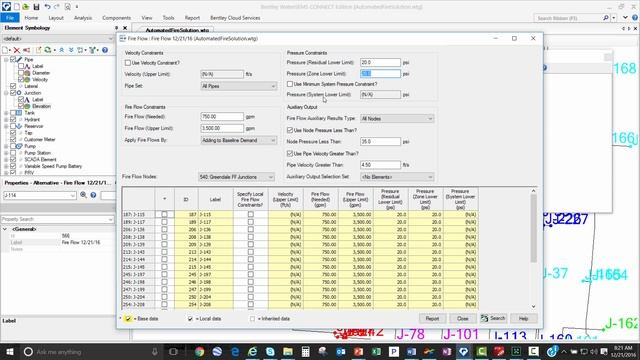Click Pressure (Residual Lower Limit) input field

point(380,62)
